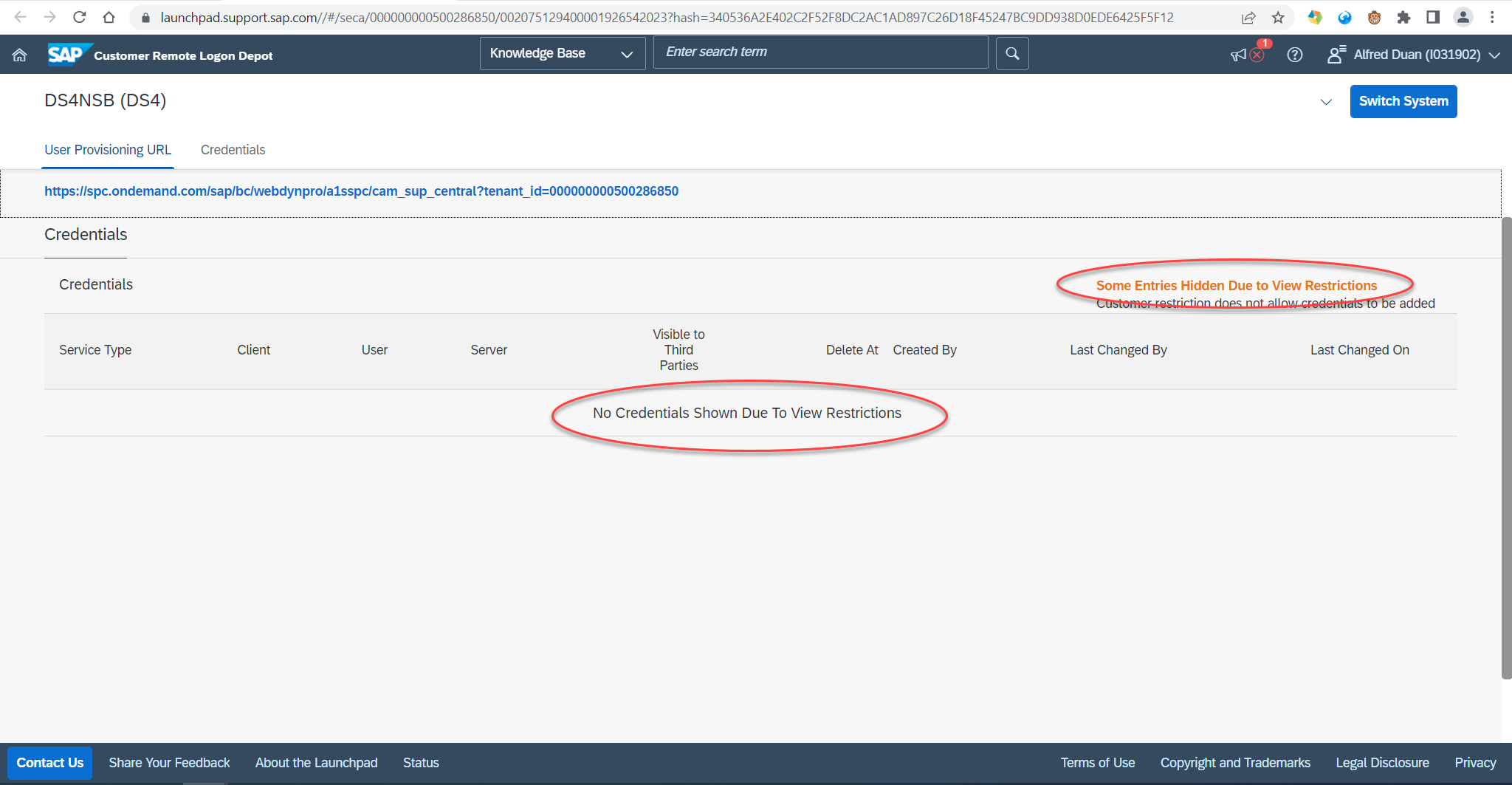
Task: Click the Contact Us button
Action: pos(49,763)
